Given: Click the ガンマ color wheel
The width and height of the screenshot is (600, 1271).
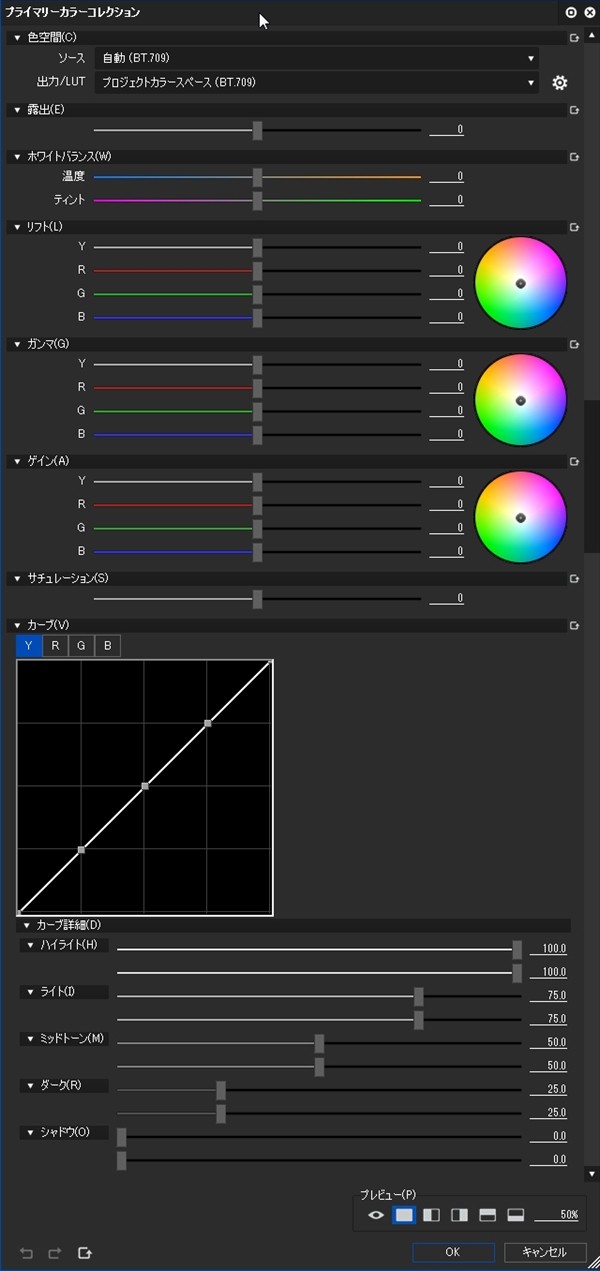Looking at the screenshot, I should [x=520, y=400].
